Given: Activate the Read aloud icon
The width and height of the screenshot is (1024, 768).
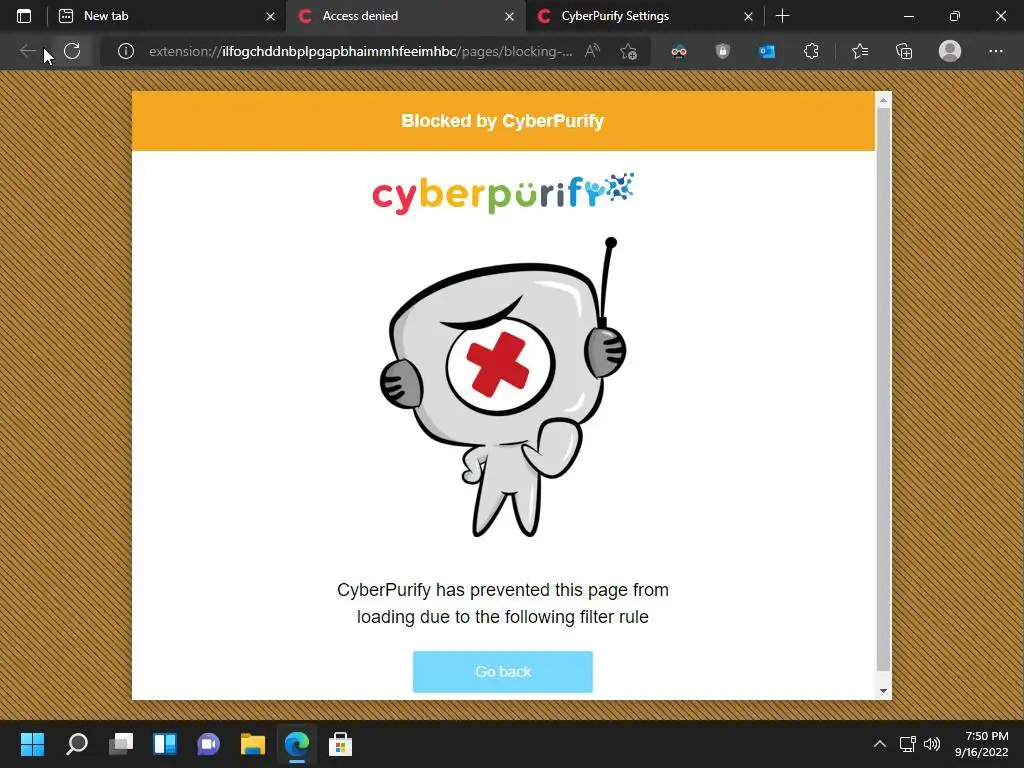Looking at the screenshot, I should click(x=592, y=51).
